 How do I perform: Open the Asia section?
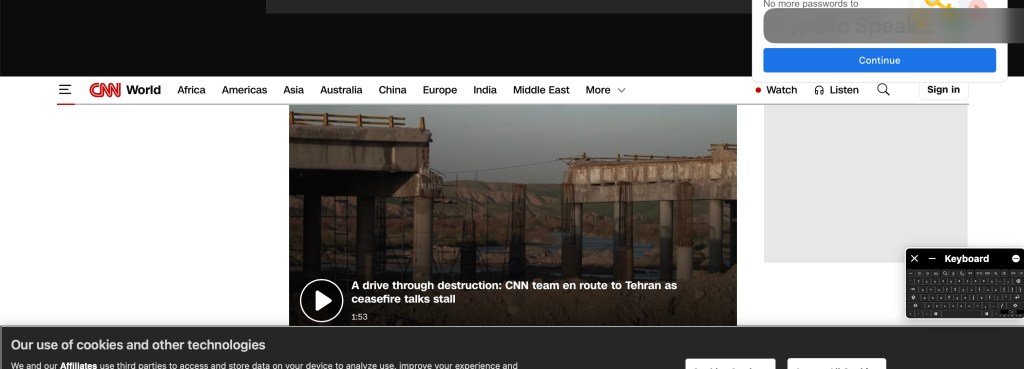pyautogui.click(x=293, y=90)
